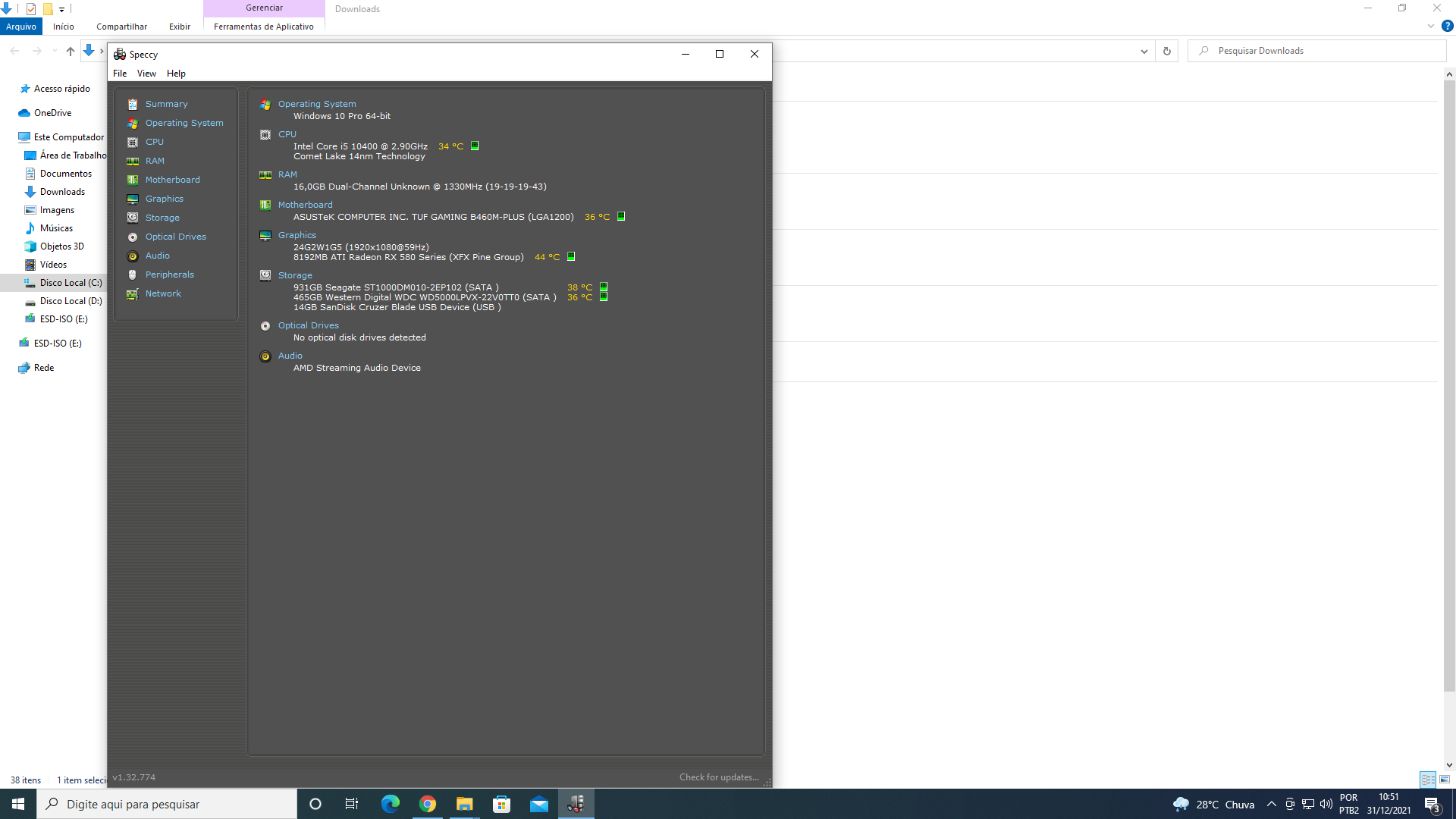Open Explorer help question mark icon

pyautogui.click(x=1447, y=26)
